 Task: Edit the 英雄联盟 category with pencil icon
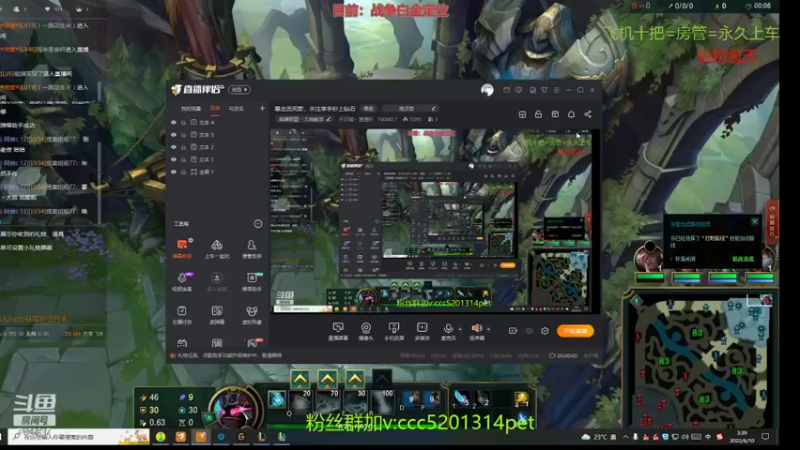point(329,119)
